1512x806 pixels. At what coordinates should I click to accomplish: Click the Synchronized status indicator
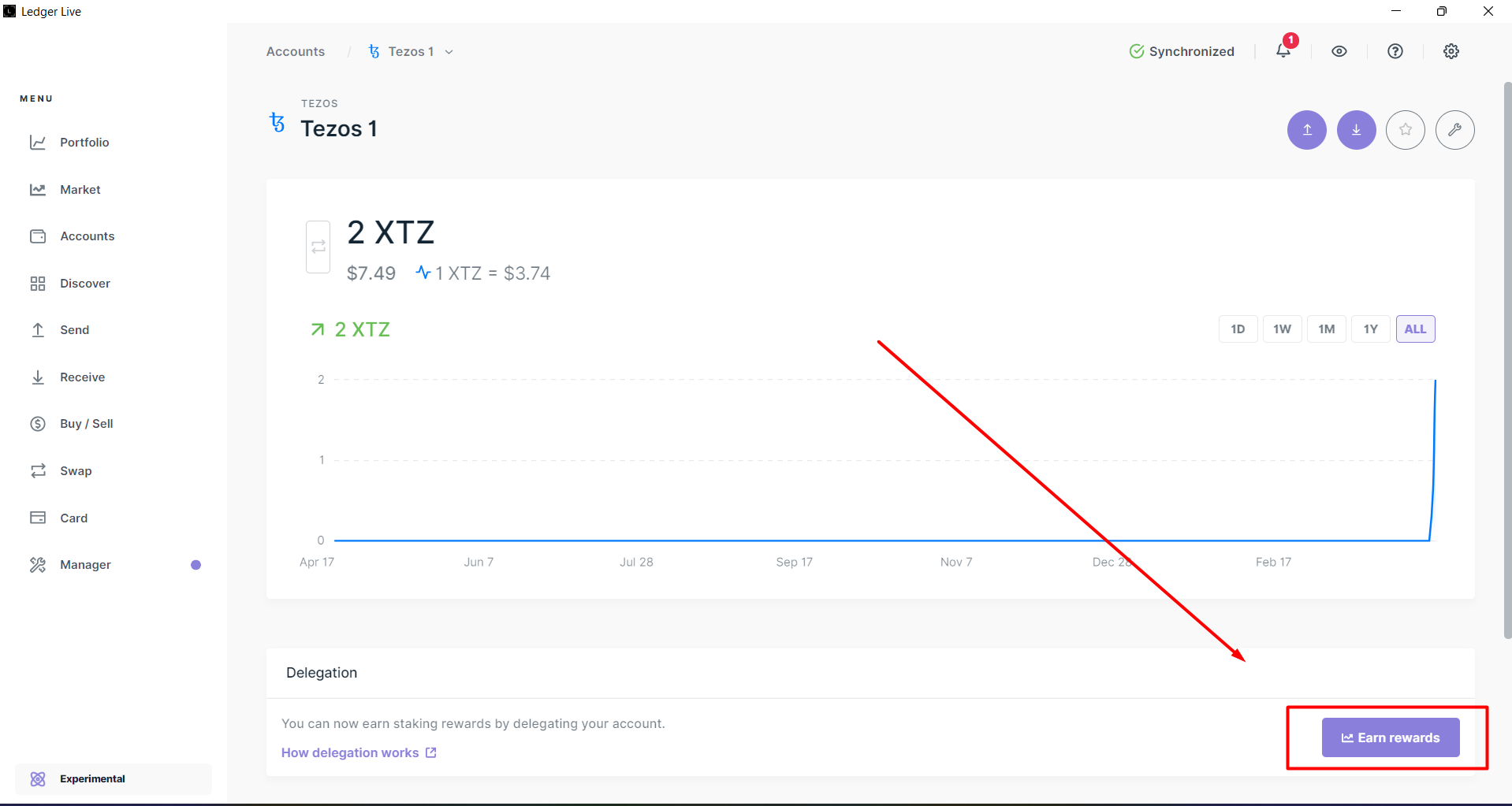click(x=1182, y=51)
